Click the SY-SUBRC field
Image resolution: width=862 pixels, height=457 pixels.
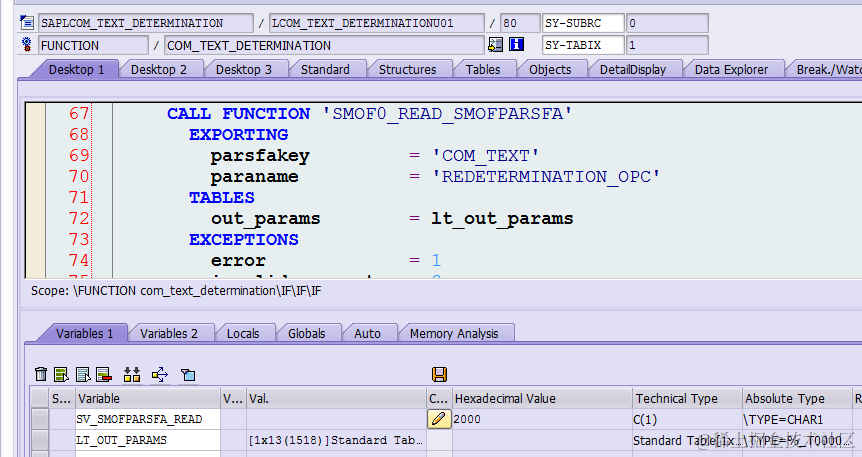click(583, 23)
